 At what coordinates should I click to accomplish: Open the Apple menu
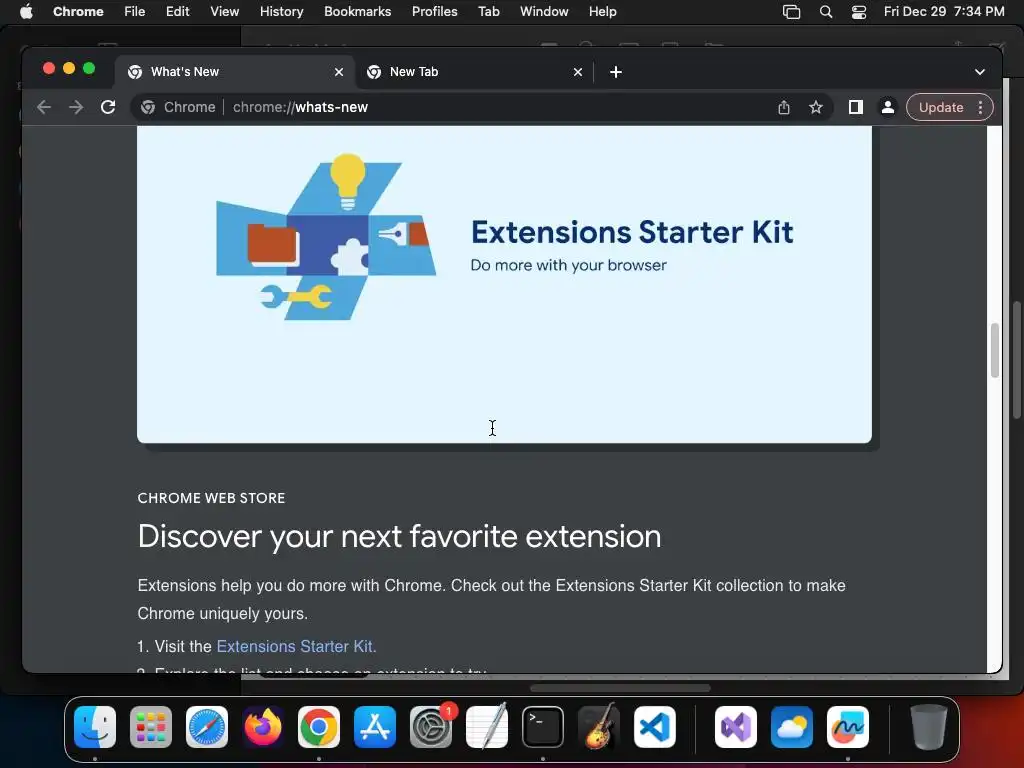[26, 12]
